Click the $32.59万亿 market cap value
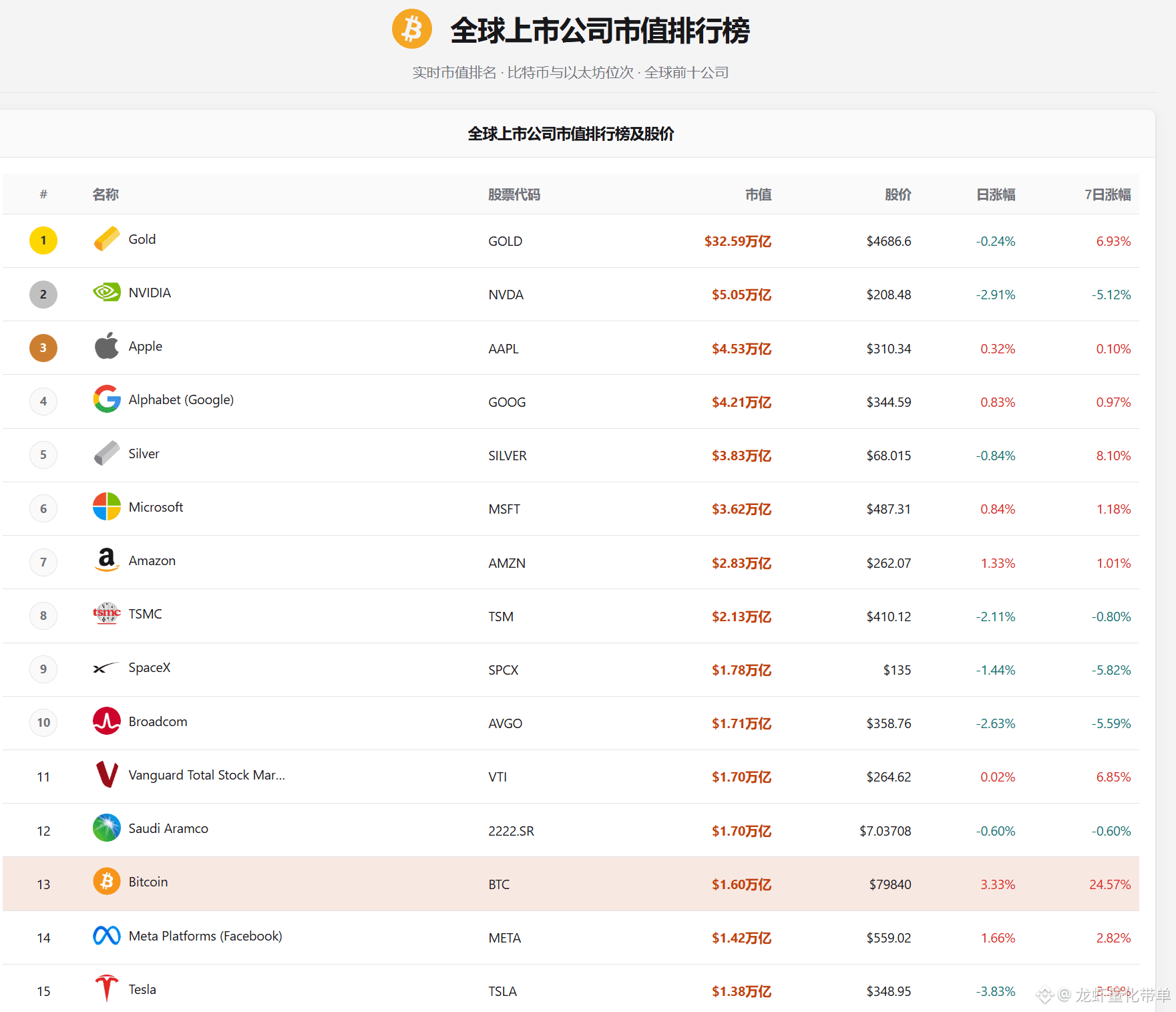Screen dimensions: 1176x1012 [x=738, y=241]
